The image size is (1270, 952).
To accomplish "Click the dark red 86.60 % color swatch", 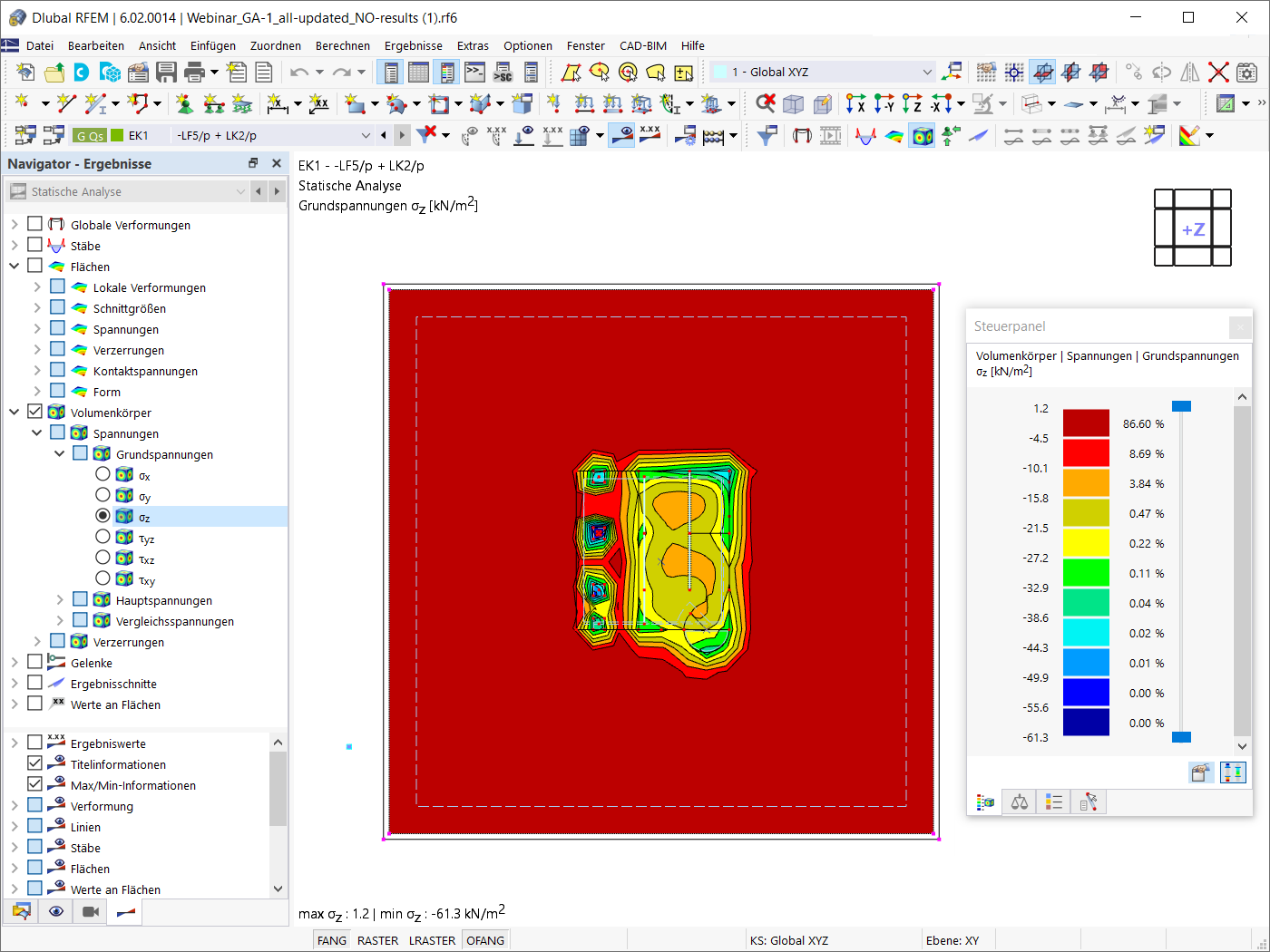I will [1086, 423].
